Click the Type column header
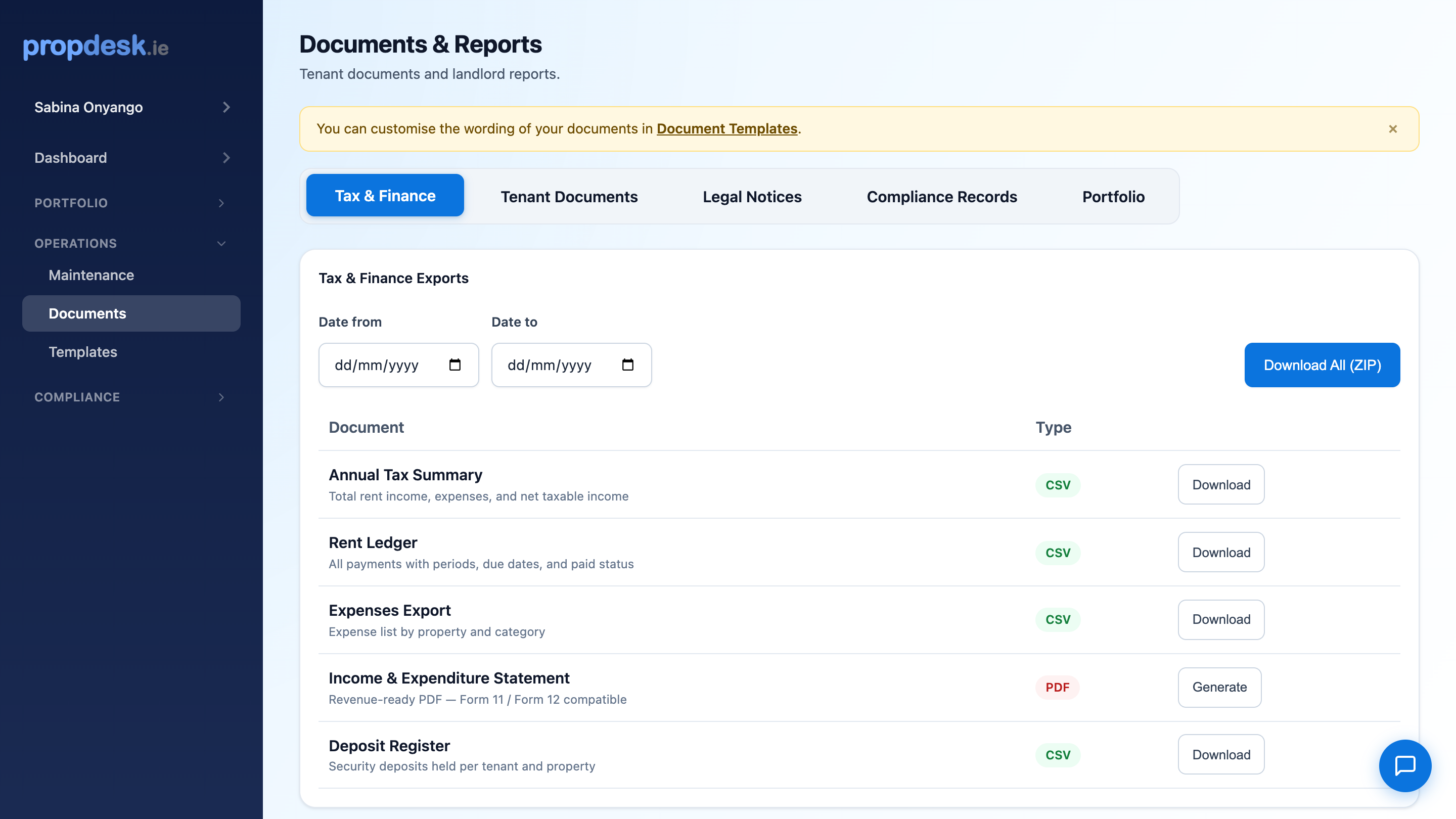The width and height of the screenshot is (1456, 819). click(1054, 427)
